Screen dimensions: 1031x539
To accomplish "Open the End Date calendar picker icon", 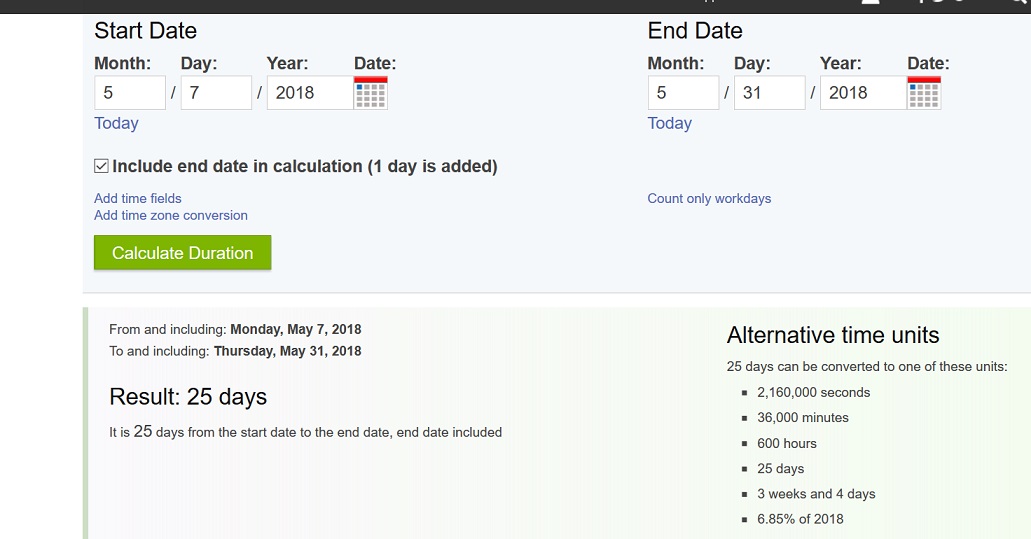I will click(x=924, y=93).
